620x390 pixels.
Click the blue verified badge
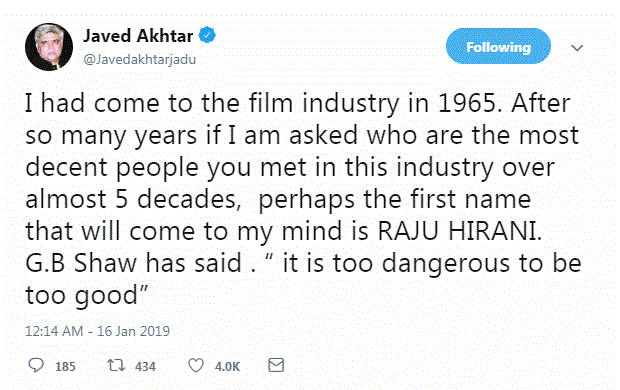click(x=207, y=36)
